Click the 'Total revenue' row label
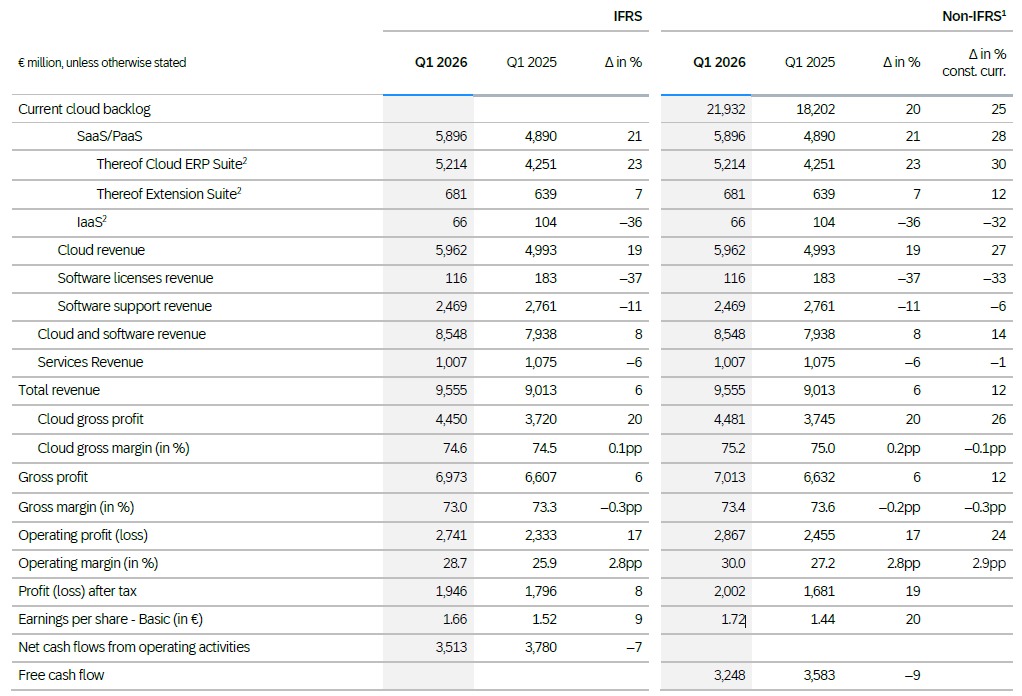1022x696 pixels. pos(59,390)
